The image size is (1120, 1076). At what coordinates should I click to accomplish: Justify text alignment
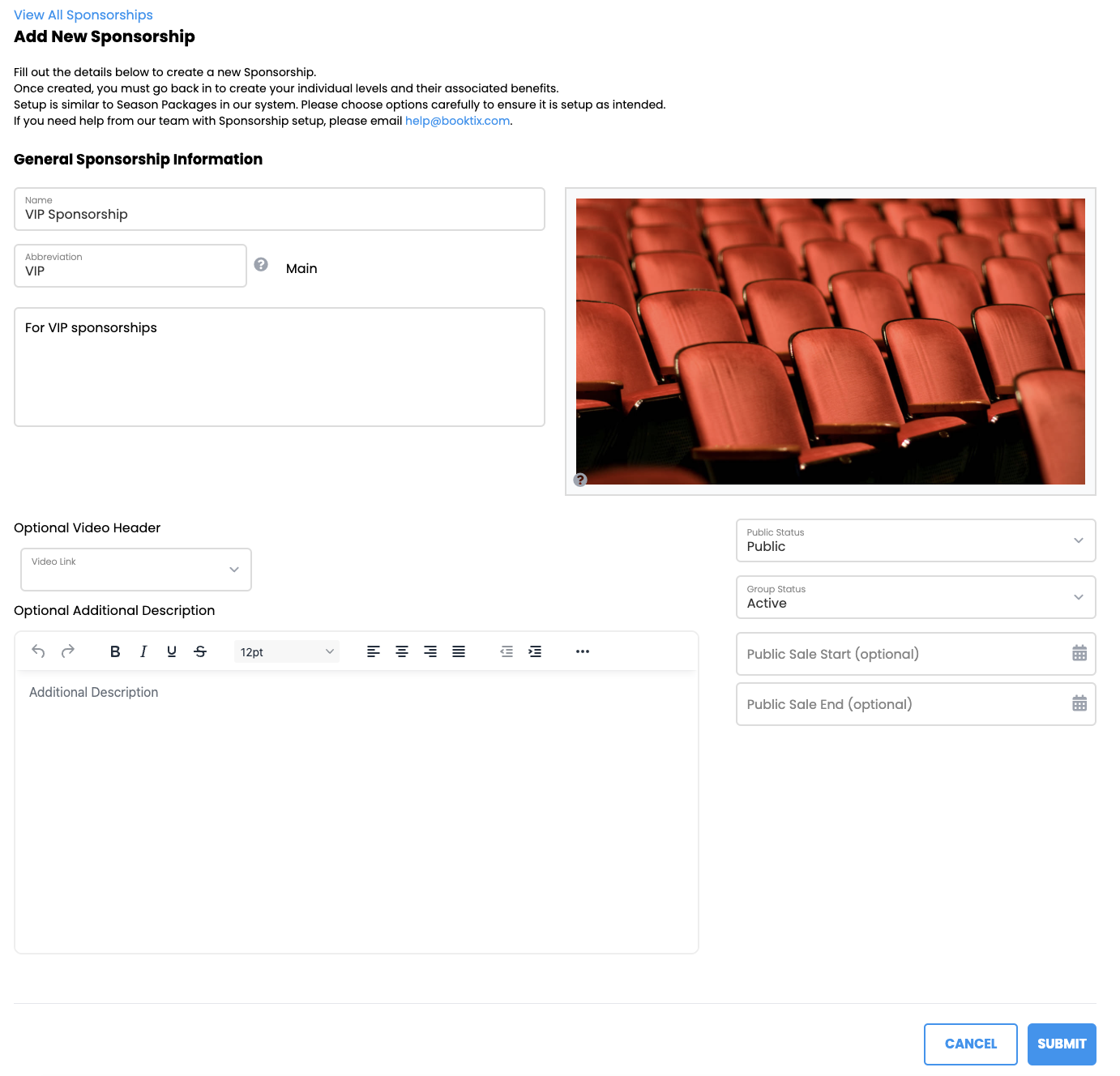point(459,651)
